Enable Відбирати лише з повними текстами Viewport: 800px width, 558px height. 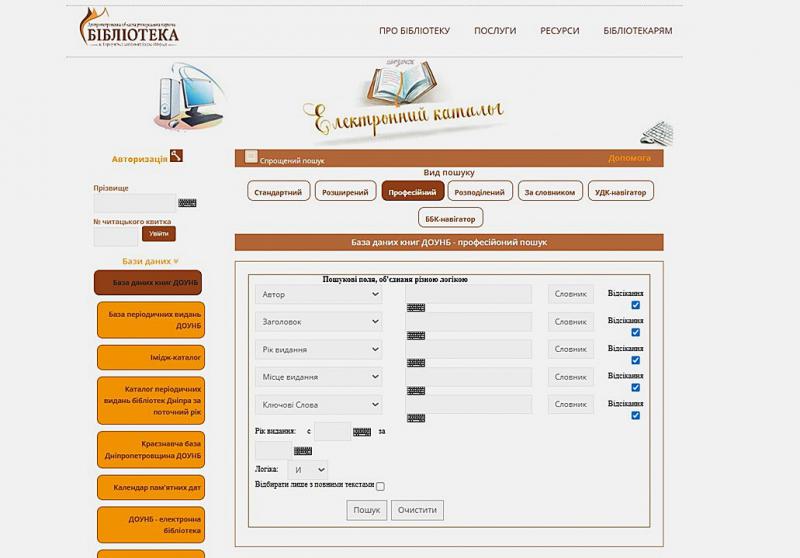point(380,486)
